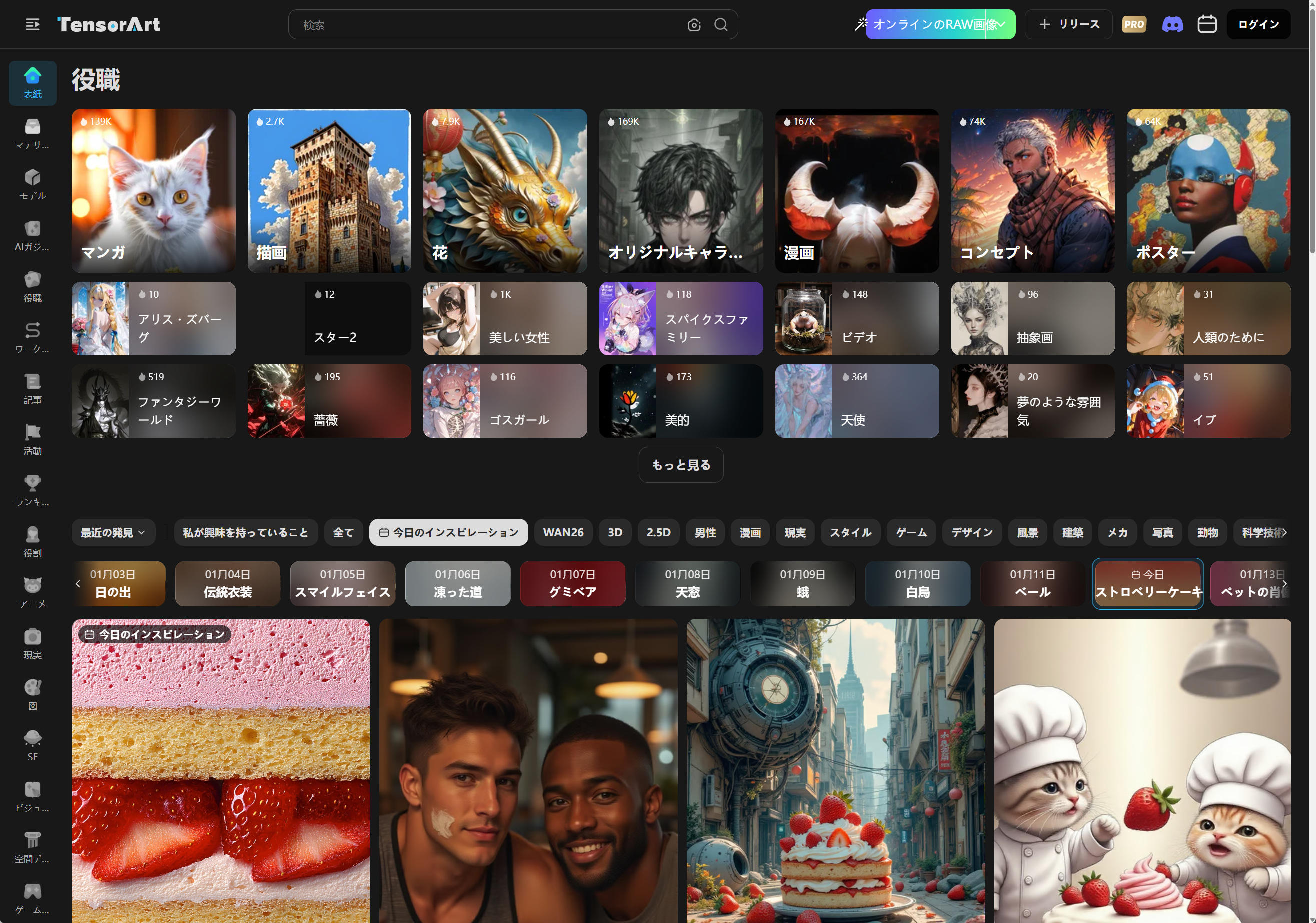Click the magnifier search icon
This screenshot has height=923, width=1316.
(720, 24)
